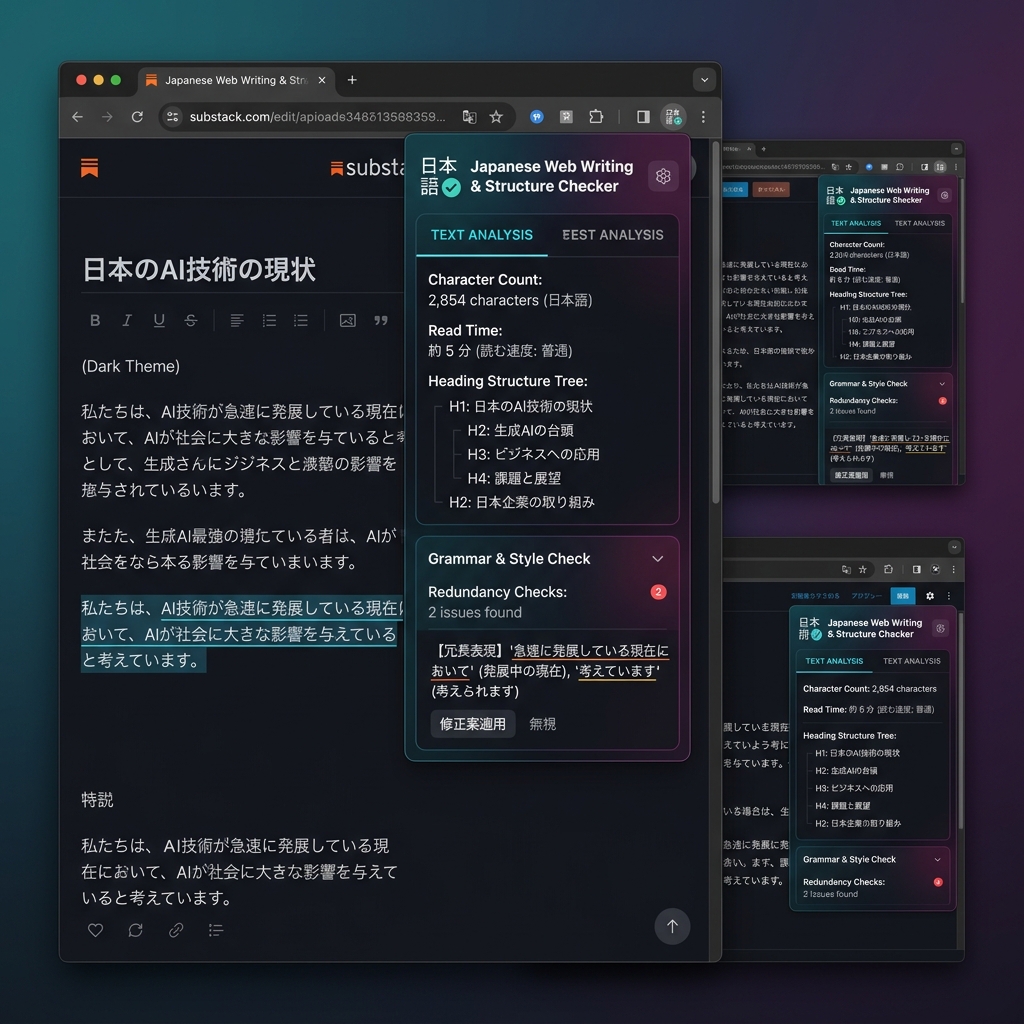This screenshot has height=1024, width=1024.
Task: Click the browser forward arrow
Action: tap(107, 117)
